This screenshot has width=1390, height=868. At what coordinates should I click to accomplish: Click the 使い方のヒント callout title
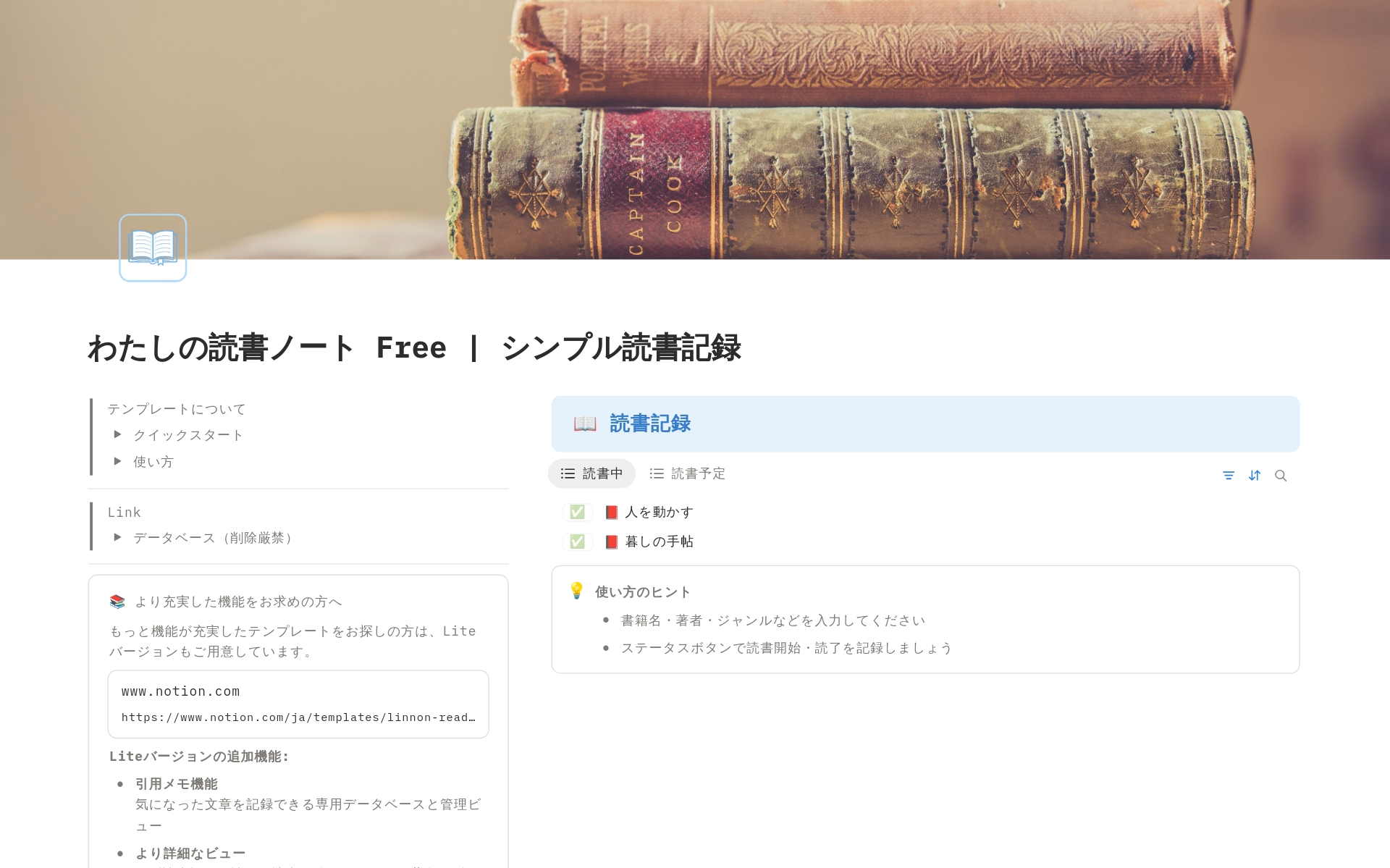[643, 592]
